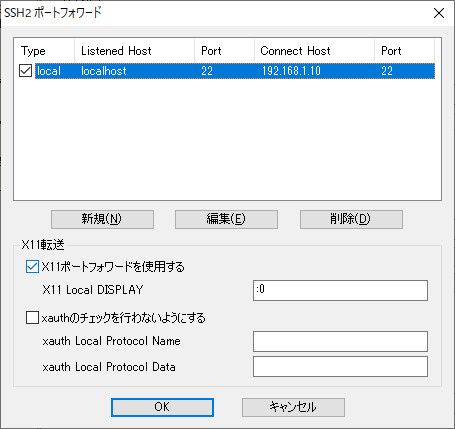Uncheck the local forwarding entry checkbox
455x429 pixels.
pos(25,71)
